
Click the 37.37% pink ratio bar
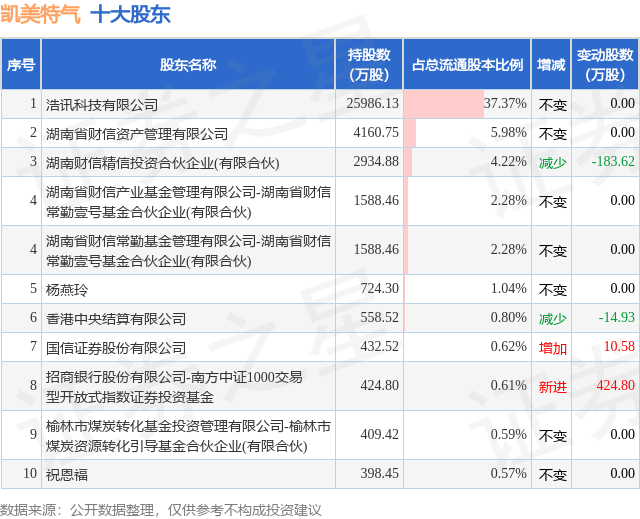pyautogui.click(x=444, y=104)
